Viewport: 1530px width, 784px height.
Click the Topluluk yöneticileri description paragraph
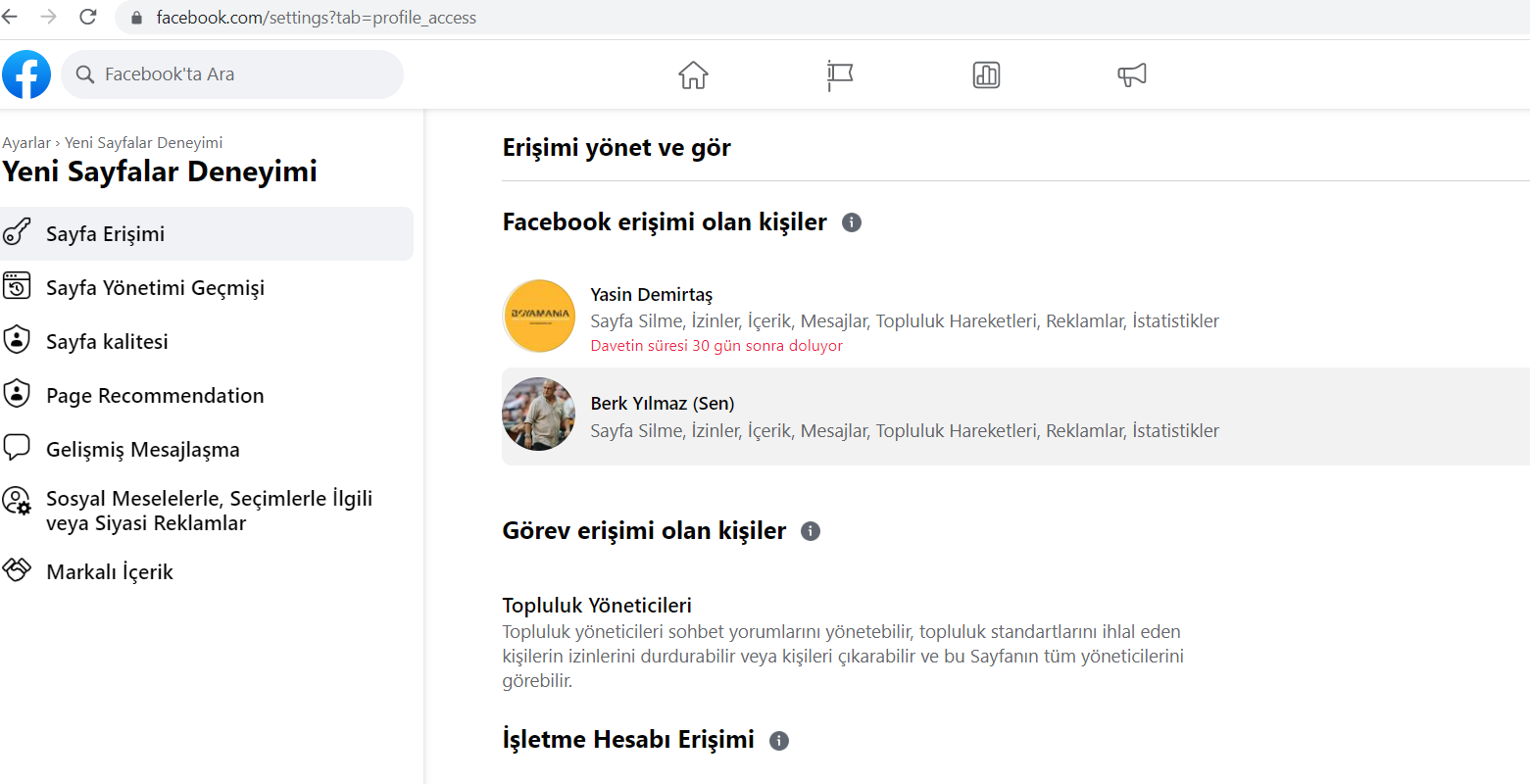coord(843,657)
